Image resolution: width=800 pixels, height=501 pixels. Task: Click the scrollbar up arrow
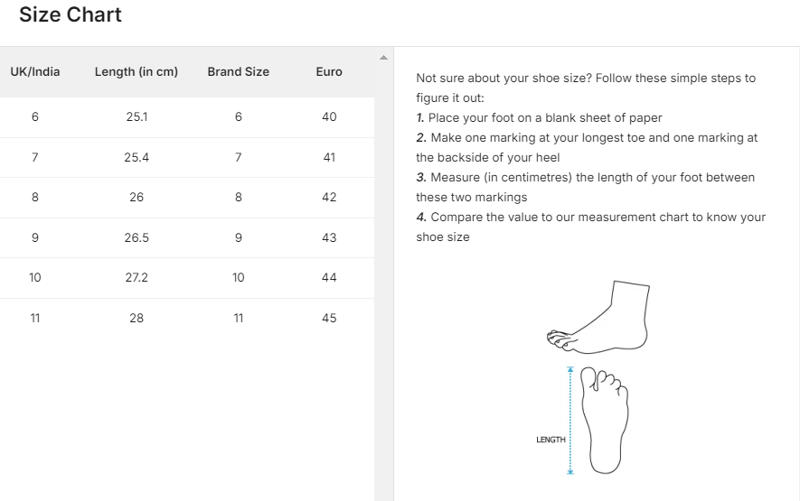384,57
